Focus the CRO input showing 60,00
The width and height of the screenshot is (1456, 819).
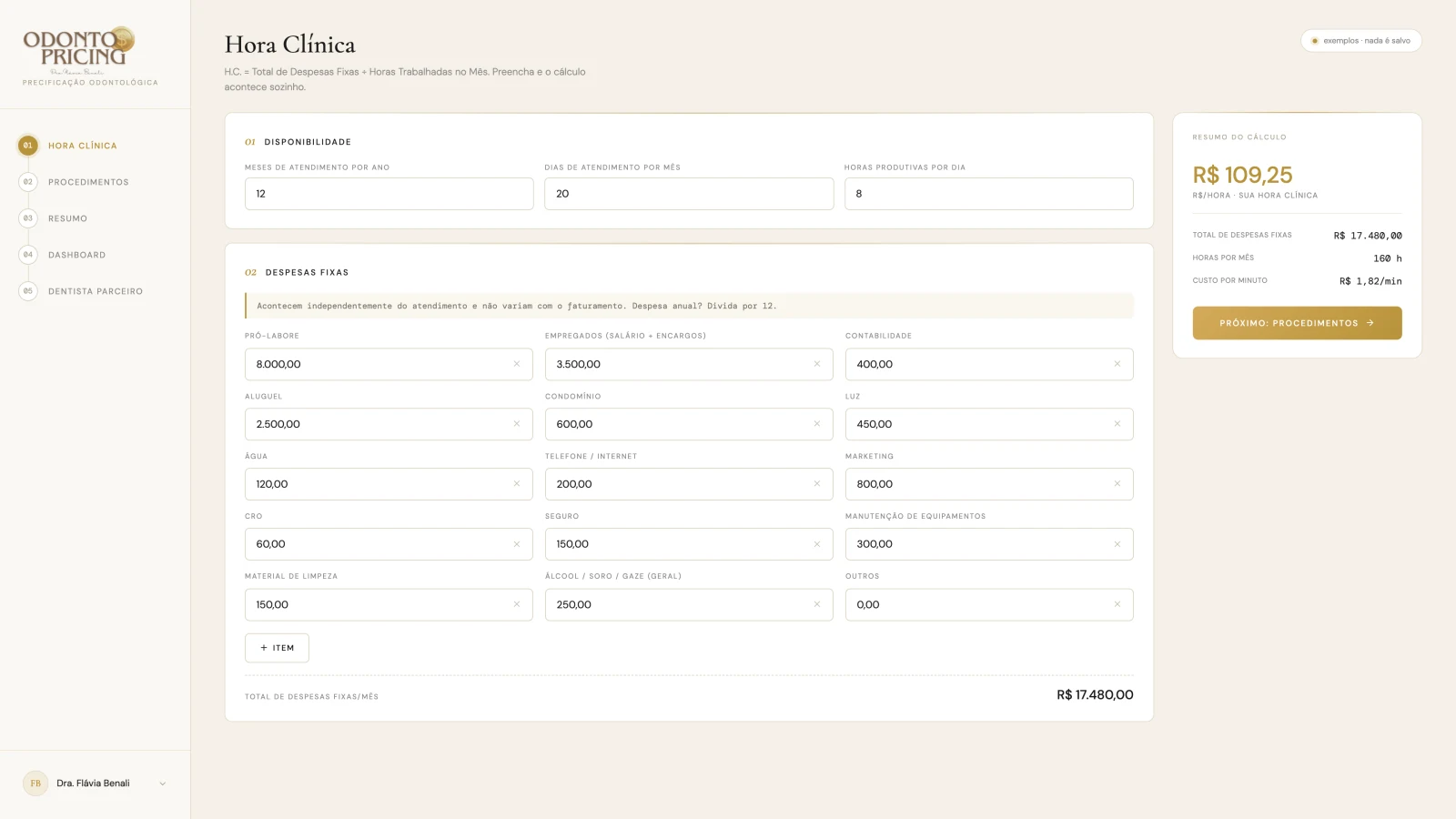389,544
